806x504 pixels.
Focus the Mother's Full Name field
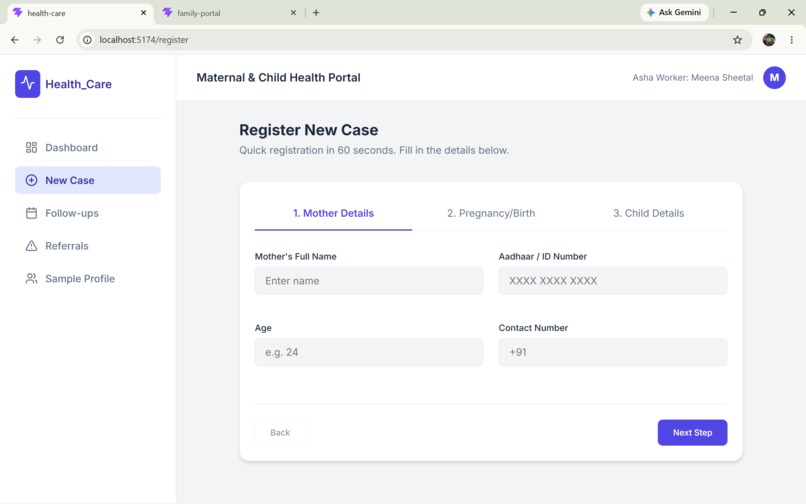(x=369, y=281)
